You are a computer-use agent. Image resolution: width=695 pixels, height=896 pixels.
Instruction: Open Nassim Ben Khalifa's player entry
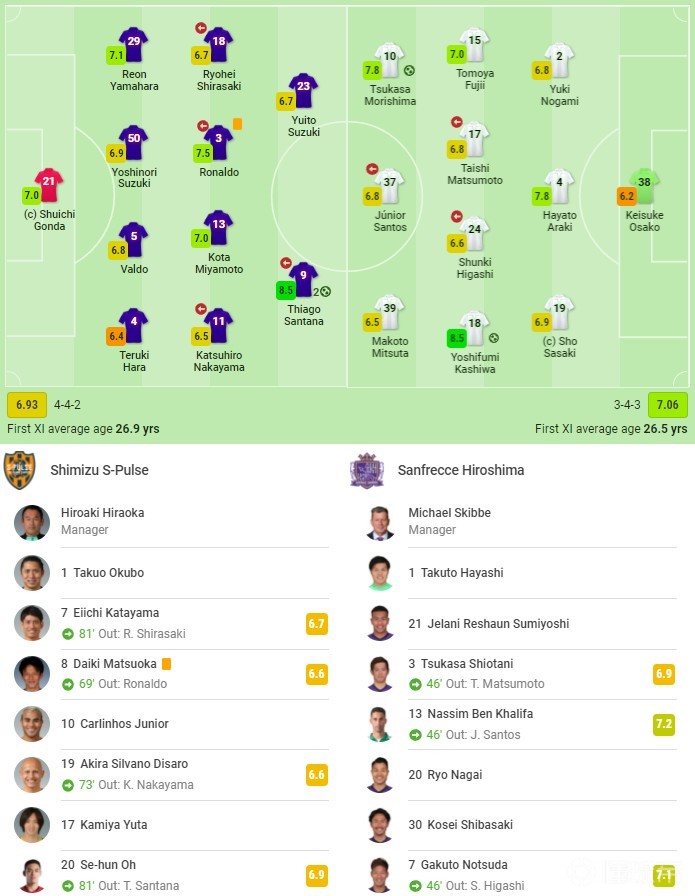[x=470, y=714]
